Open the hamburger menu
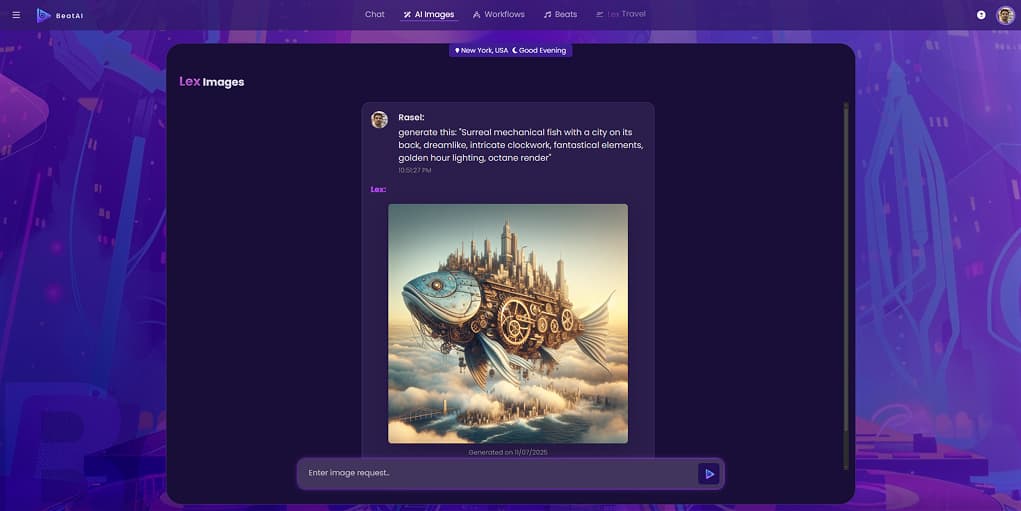The image size is (1021, 511). (16, 15)
